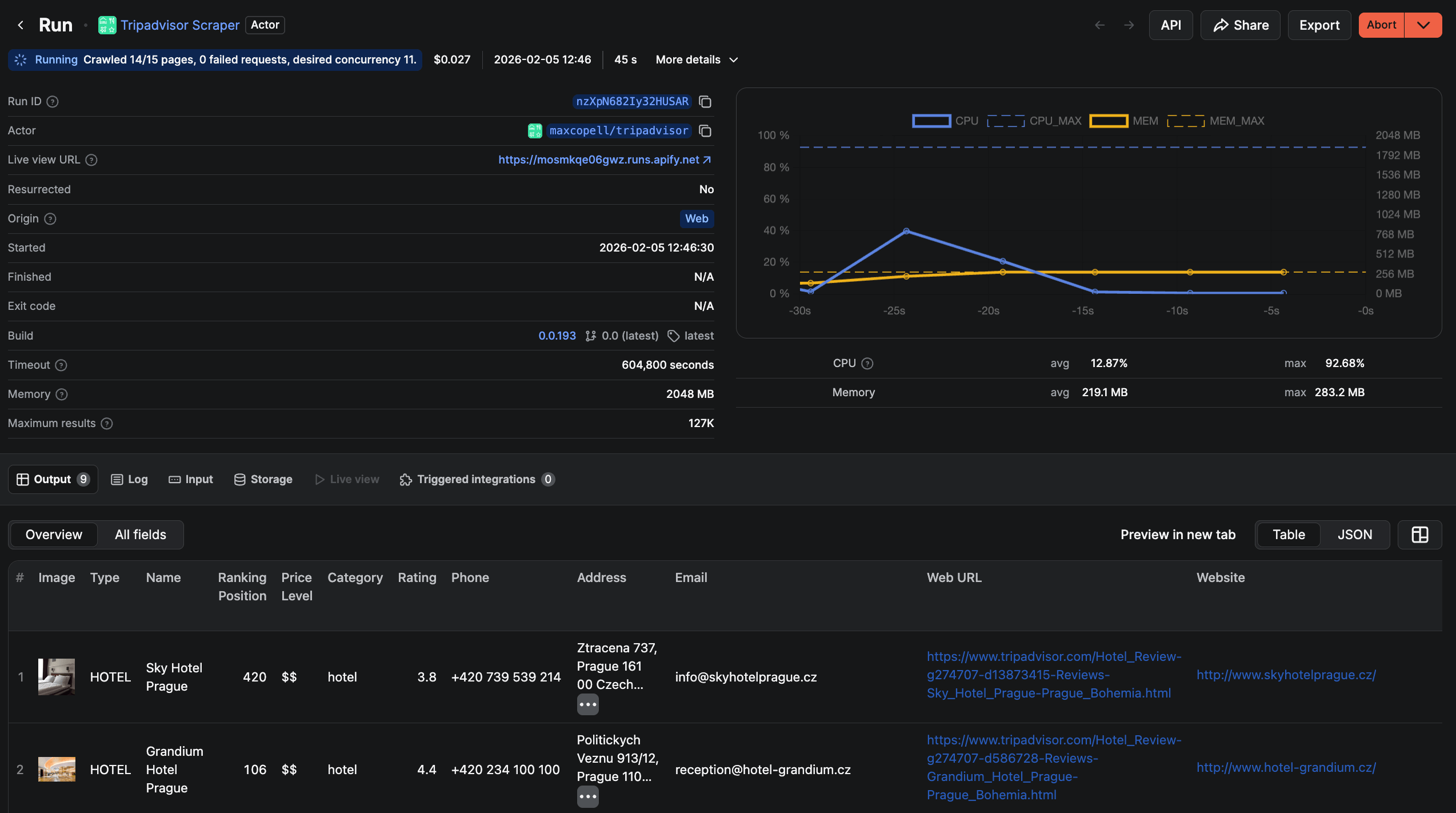
Task: Expand Grandium Hotel address ellipsis
Action: (587, 796)
